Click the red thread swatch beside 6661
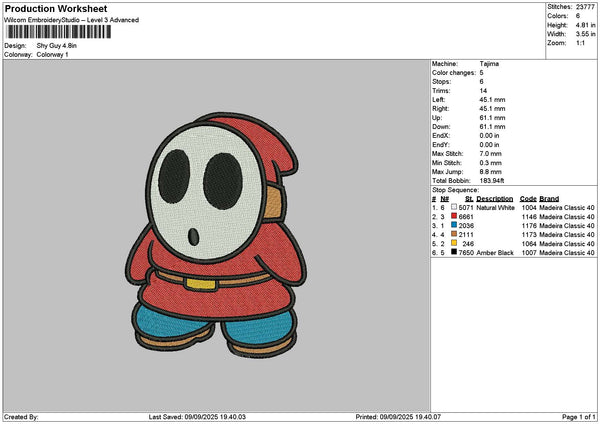This screenshot has height=424, width=600. pos(454,216)
